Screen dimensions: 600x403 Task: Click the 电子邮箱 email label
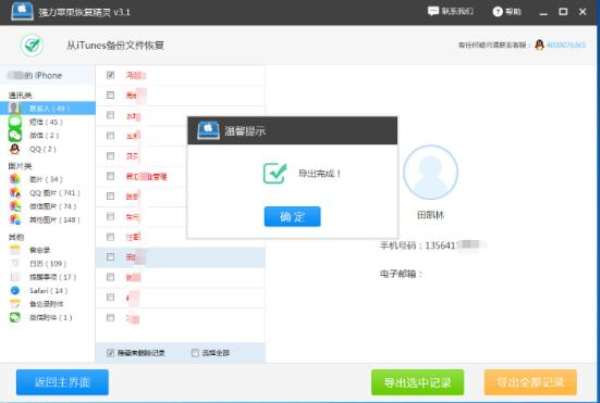point(401,274)
